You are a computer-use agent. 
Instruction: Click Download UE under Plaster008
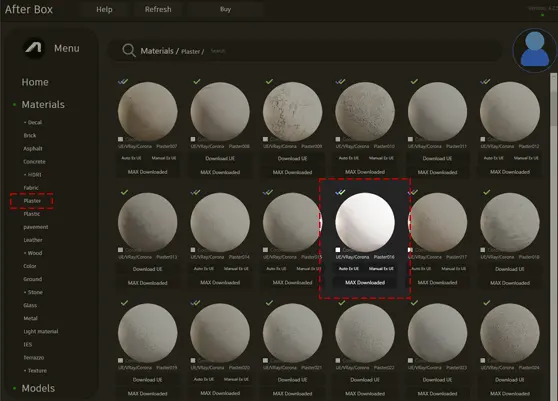click(220, 158)
